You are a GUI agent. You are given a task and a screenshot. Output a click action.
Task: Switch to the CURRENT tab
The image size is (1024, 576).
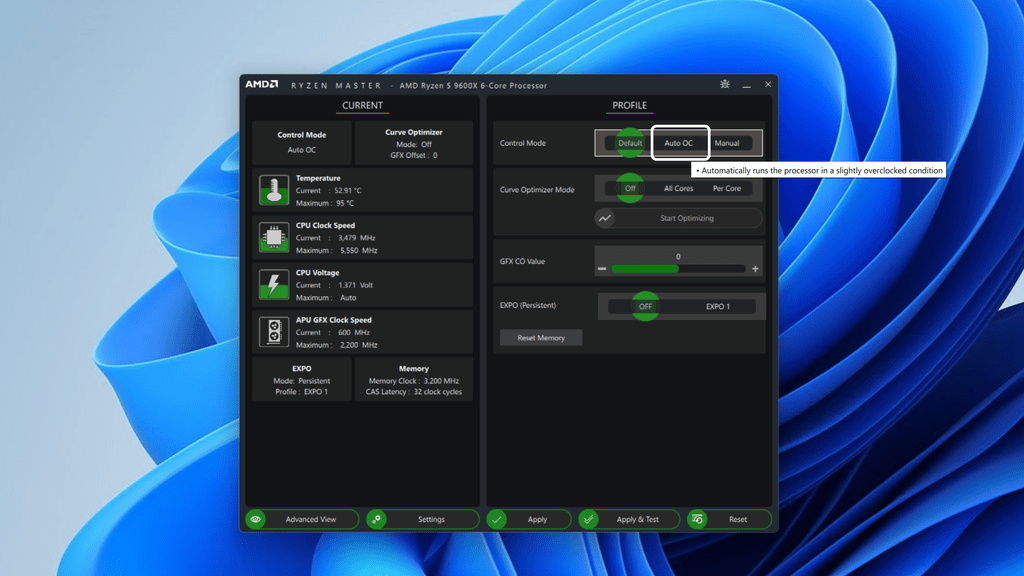tap(362, 105)
